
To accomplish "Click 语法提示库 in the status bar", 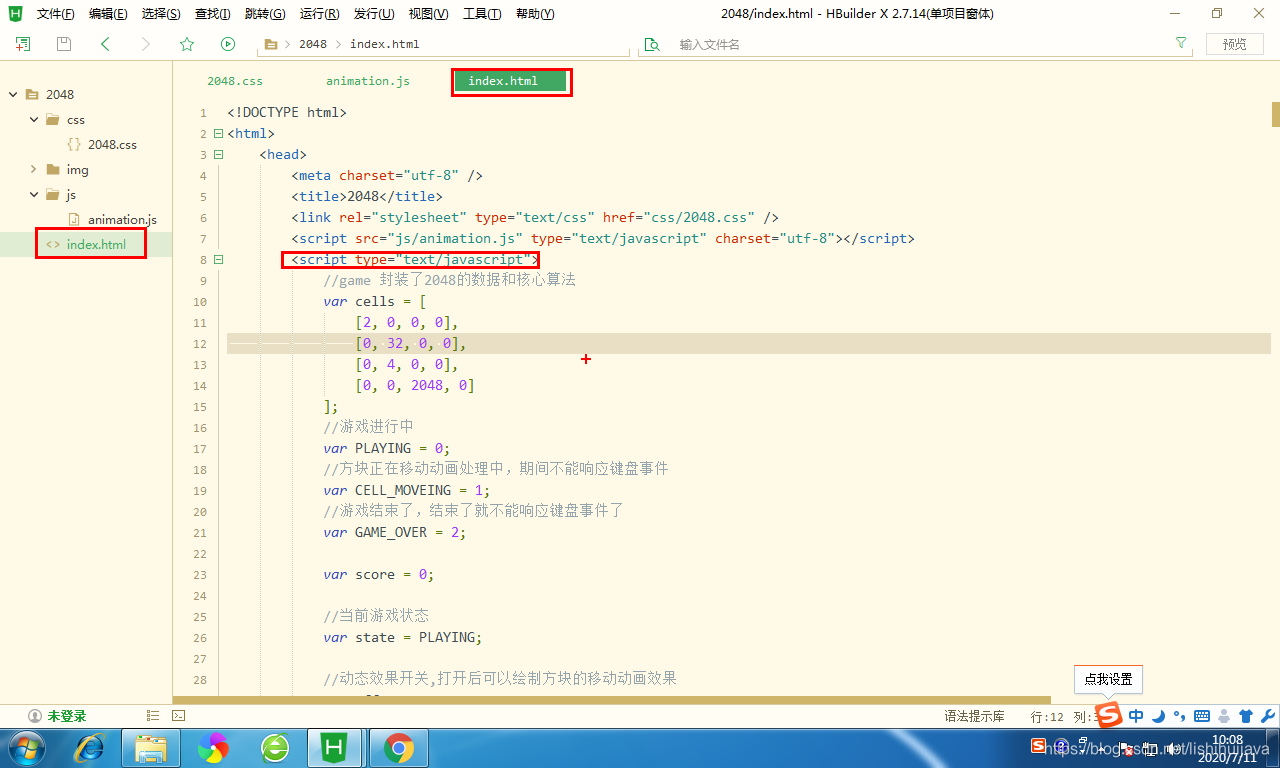I will tap(974, 716).
